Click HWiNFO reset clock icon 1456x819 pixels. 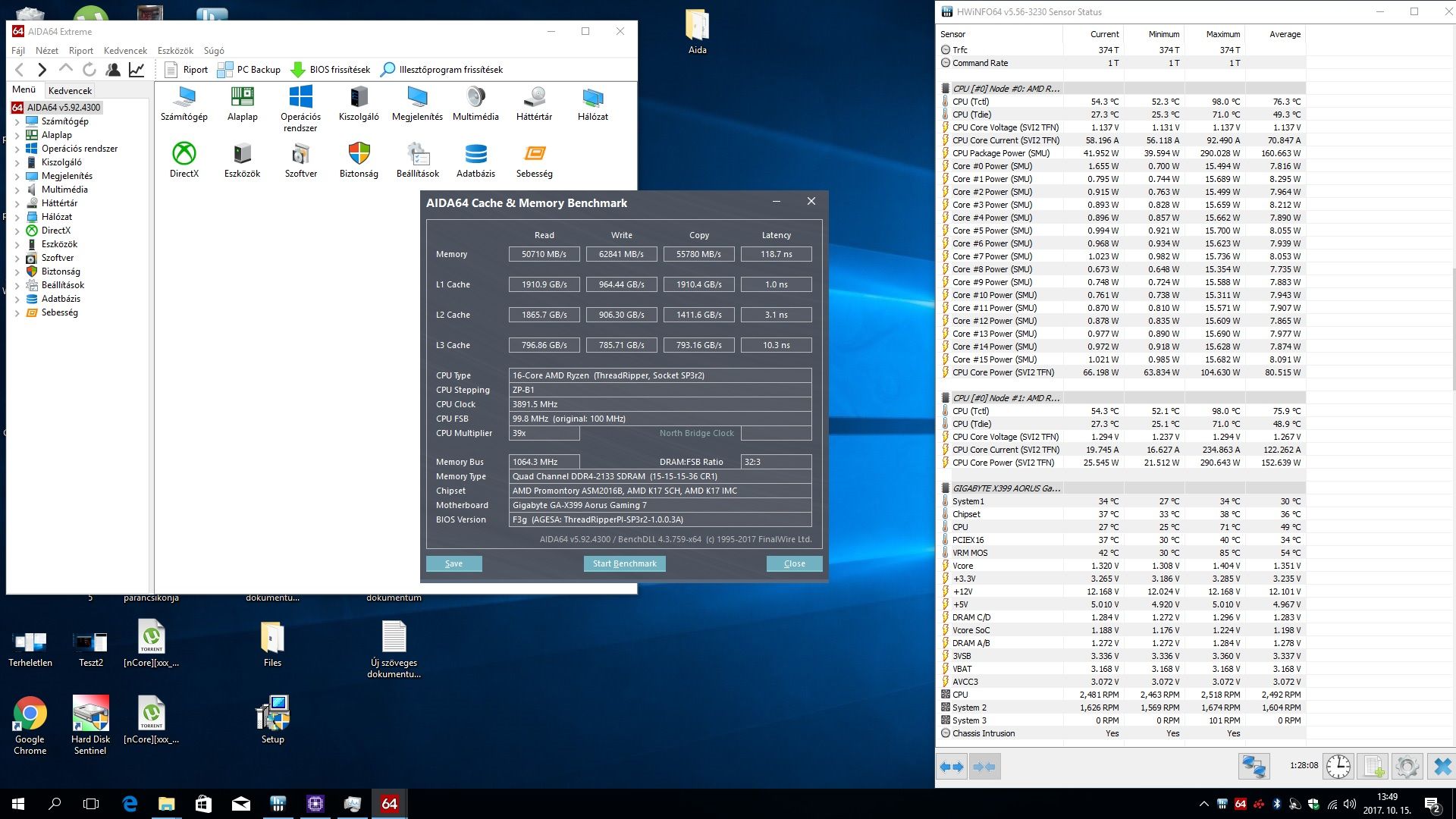[x=1338, y=766]
